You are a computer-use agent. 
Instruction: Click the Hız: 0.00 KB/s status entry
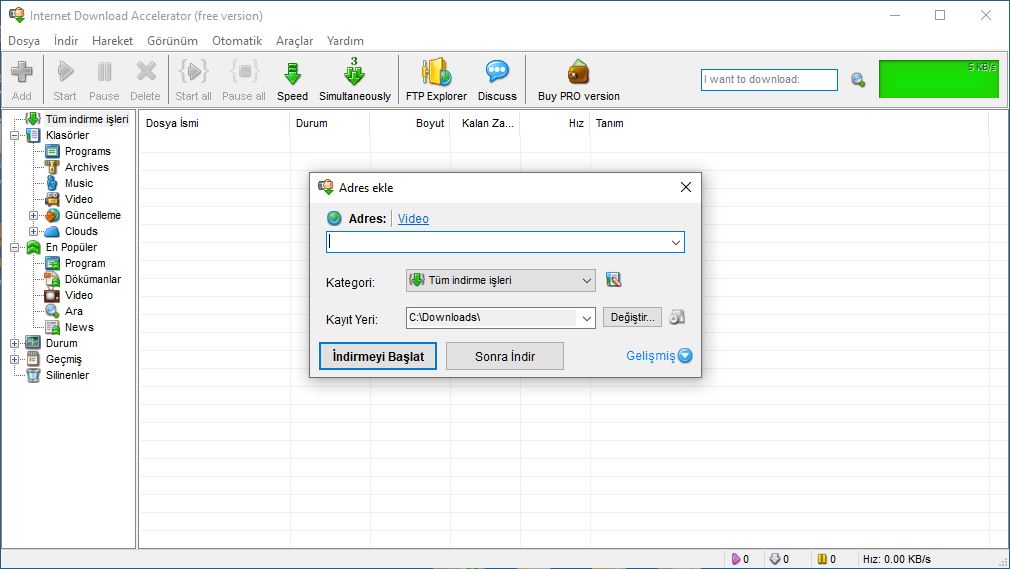pos(897,559)
